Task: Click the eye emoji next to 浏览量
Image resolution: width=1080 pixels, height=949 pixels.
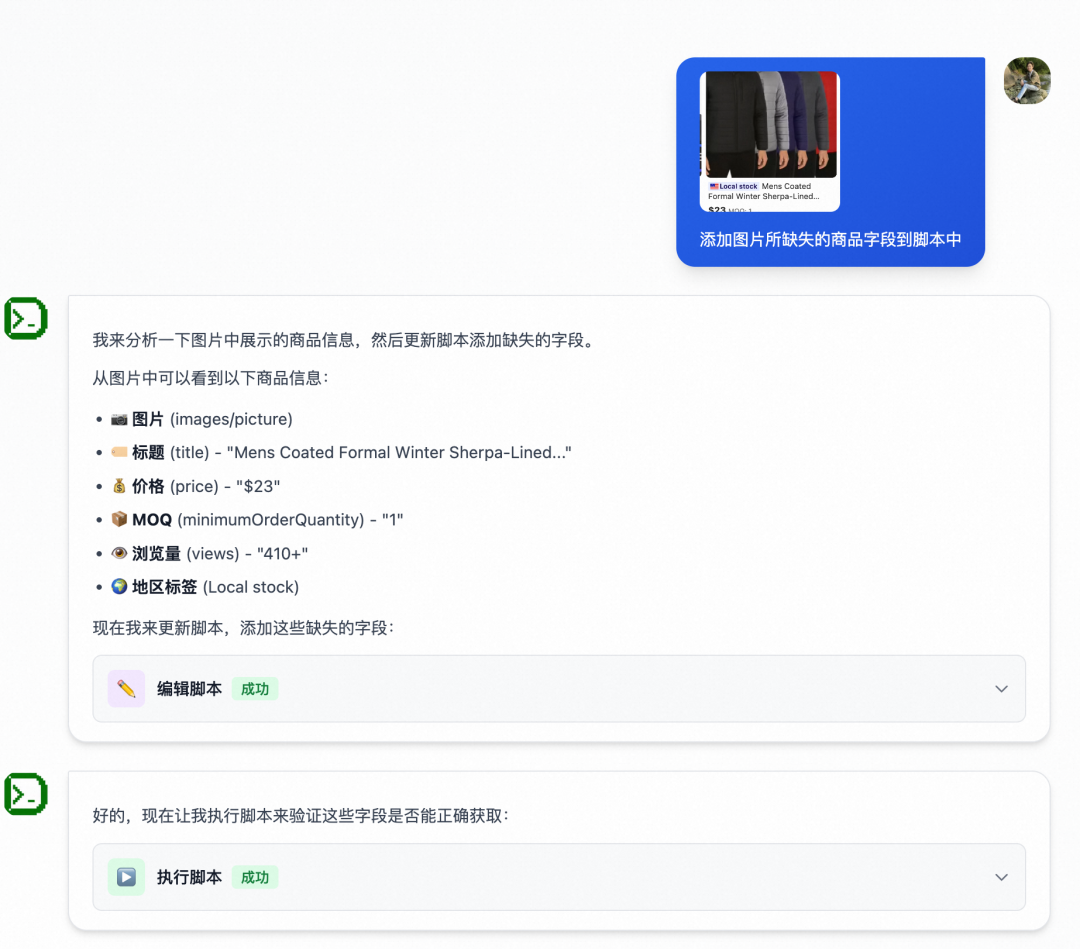Action: pos(118,553)
